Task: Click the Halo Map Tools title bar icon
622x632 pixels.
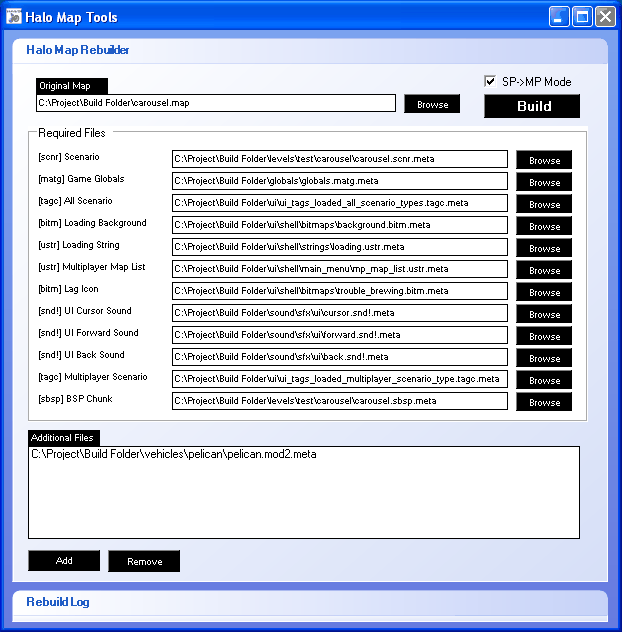Action: pos(14,16)
